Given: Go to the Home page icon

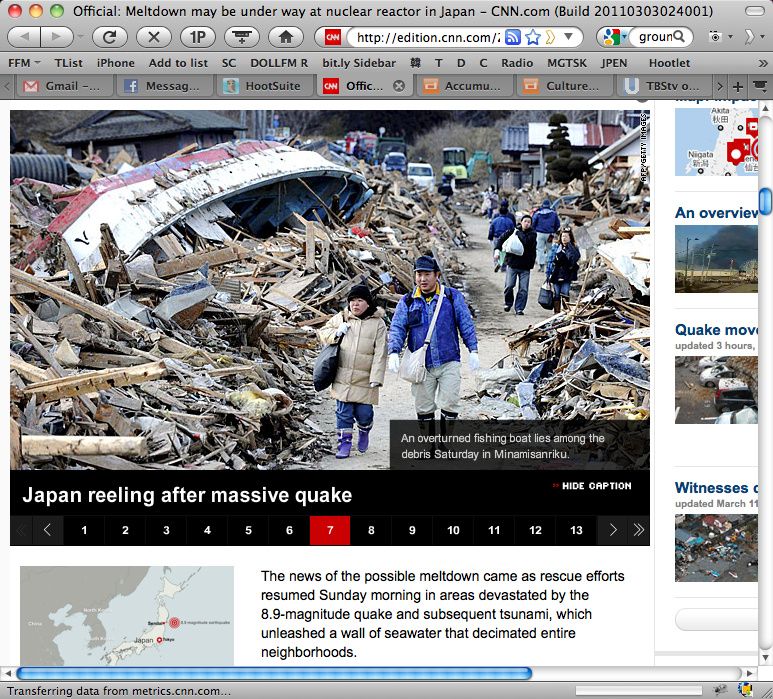Looking at the screenshot, I should coord(285,37).
